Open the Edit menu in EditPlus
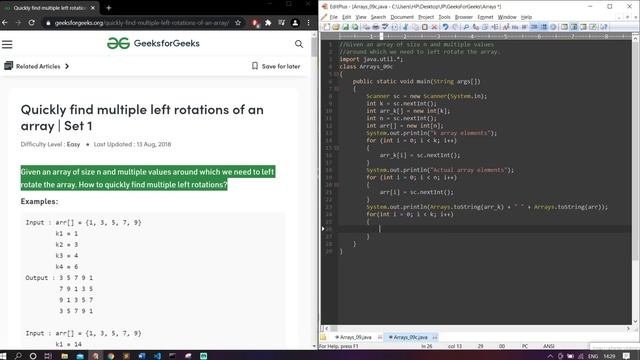The height and width of the screenshot is (360, 640). [x=346, y=17]
